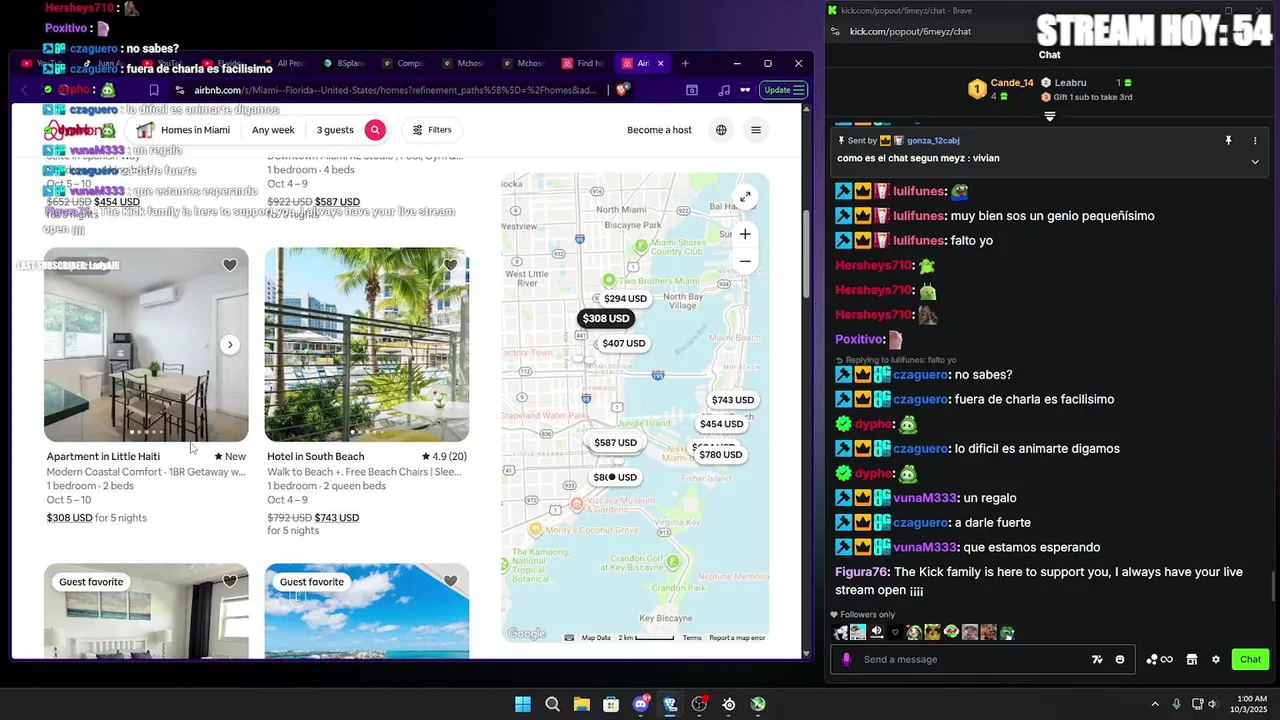The image size is (1280, 720).
Task: Click the Google logo on the map
Action: [x=526, y=634]
